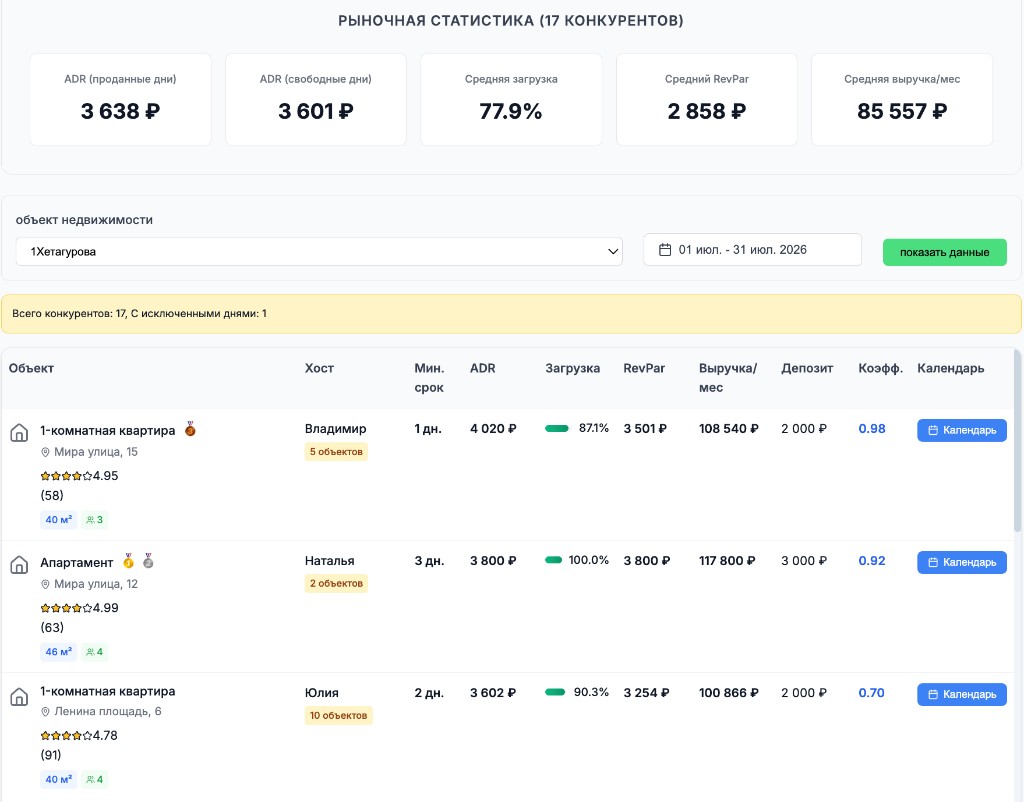Click Коэфф. column header

[x=880, y=368]
